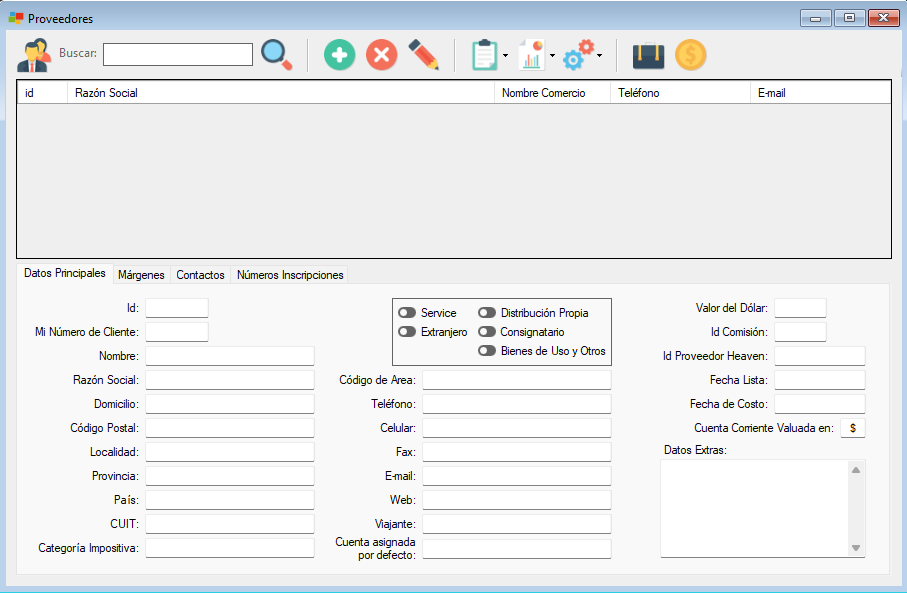907x593 pixels.
Task: Click the suppliers people icon
Action: pyautogui.click(x=34, y=55)
